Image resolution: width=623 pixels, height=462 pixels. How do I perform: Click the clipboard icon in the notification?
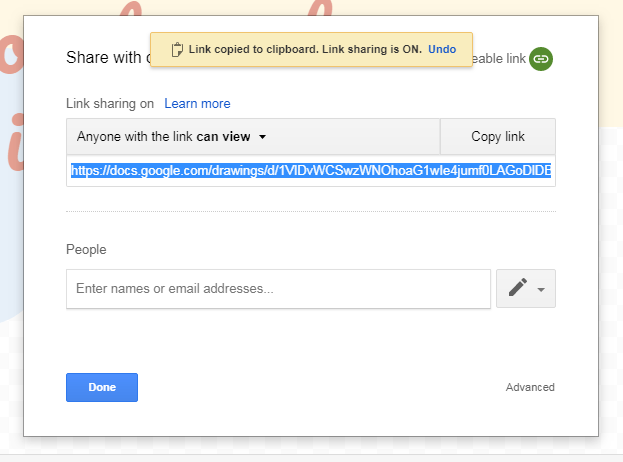(x=177, y=49)
